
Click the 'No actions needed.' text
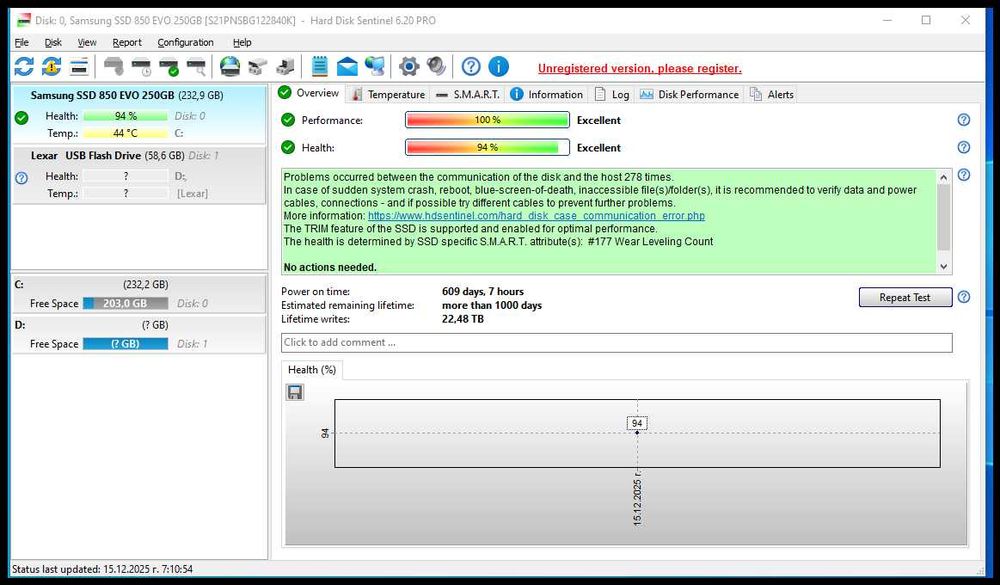(x=330, y=267)
